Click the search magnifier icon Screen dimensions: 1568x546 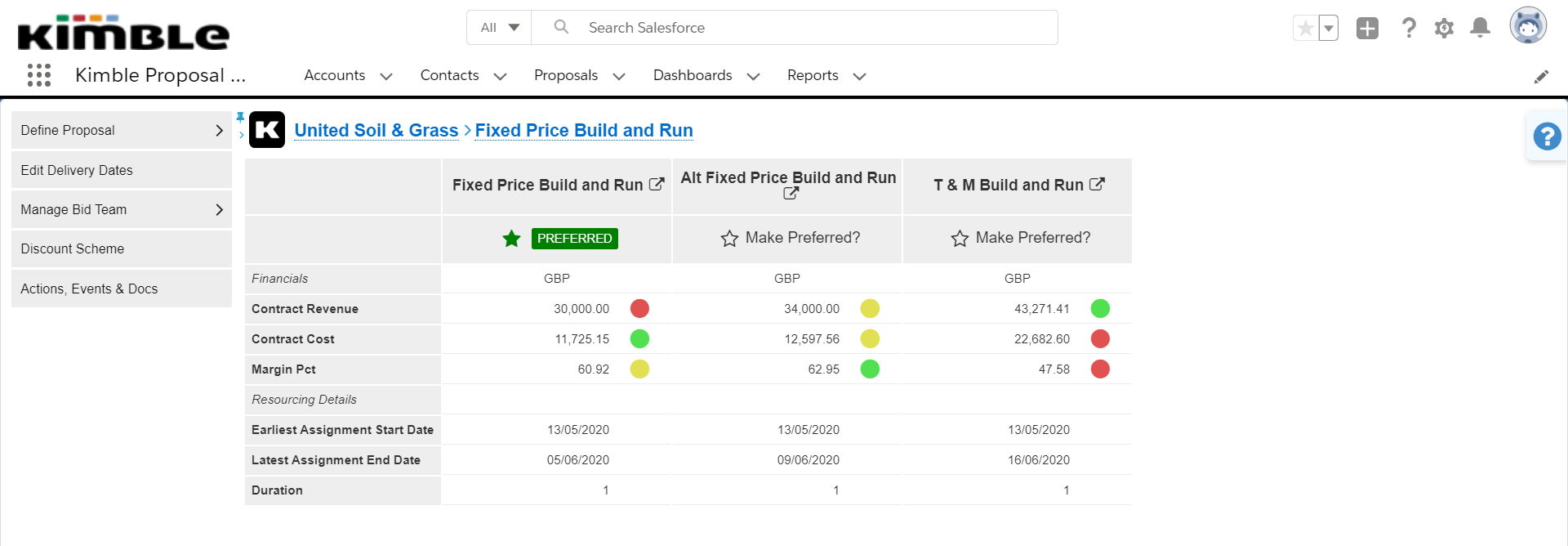tap(561, 27)
